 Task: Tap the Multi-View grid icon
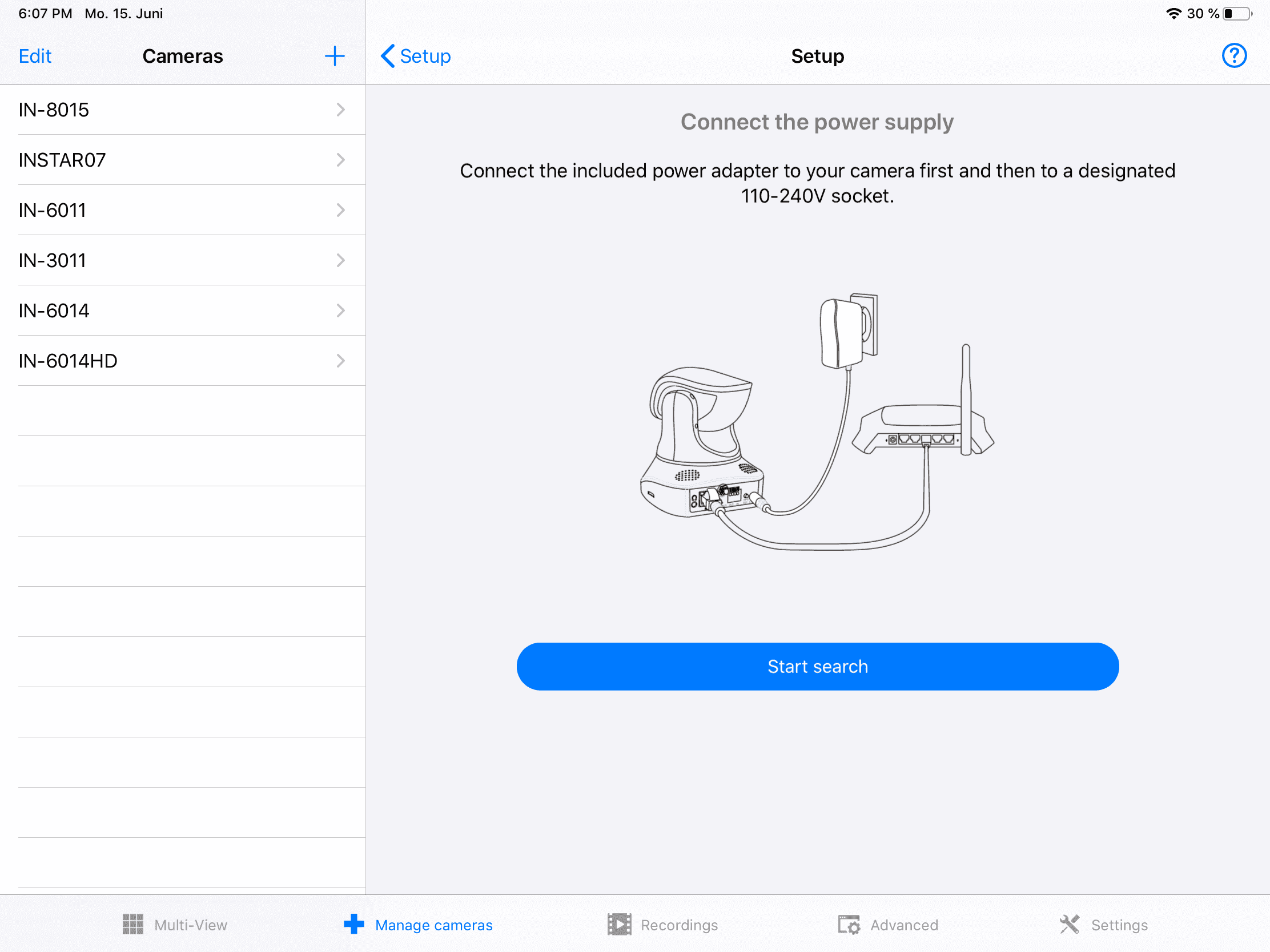pyautogui.click(x=132, y=925)
